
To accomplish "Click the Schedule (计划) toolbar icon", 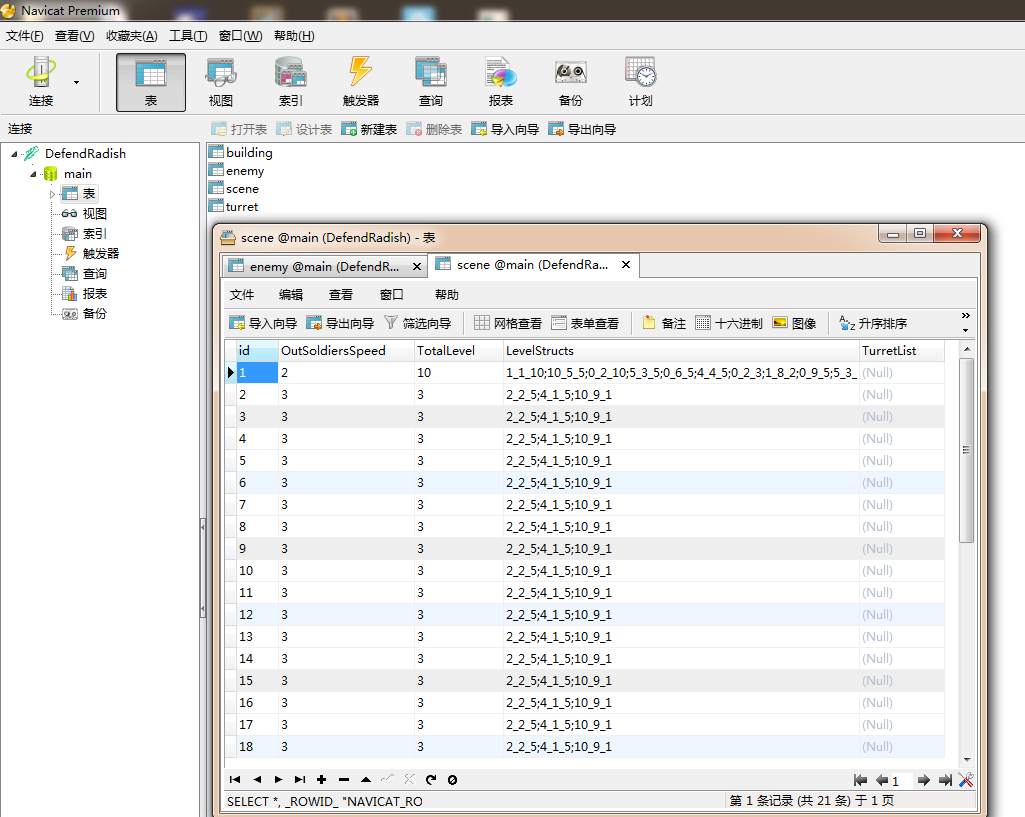I will 640,82.
